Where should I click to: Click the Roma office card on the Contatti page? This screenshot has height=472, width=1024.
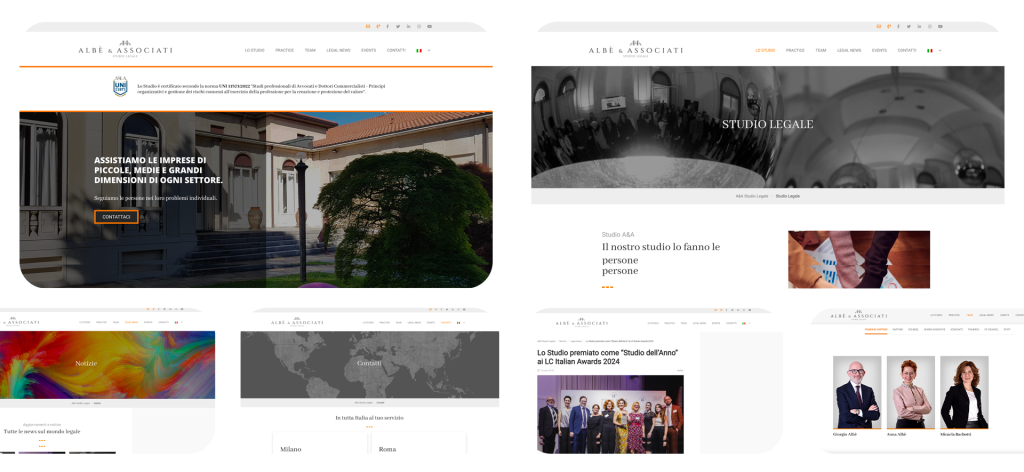pyautogui.click(x=419, y=443)
